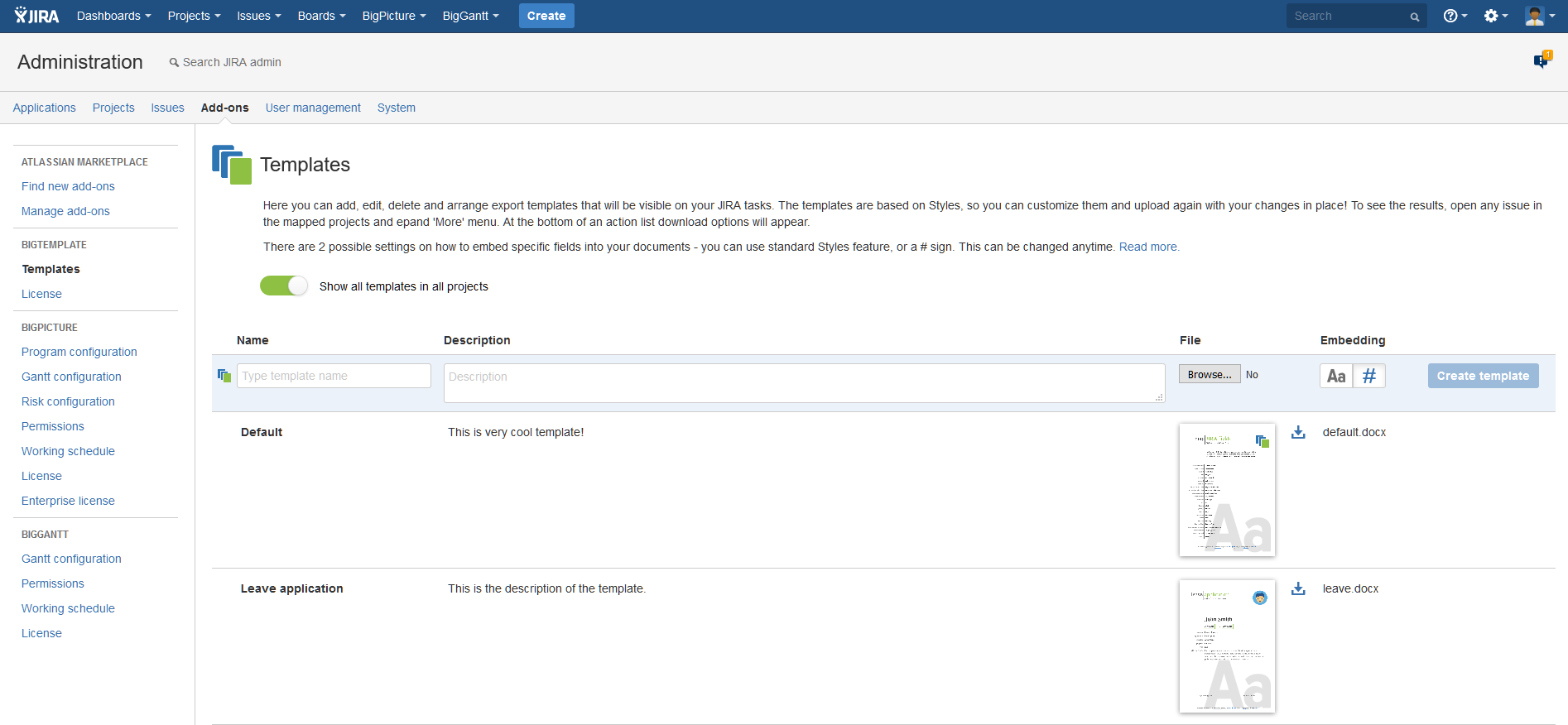
Task: Click the Browse... file button
Action: click(1210, 374)
